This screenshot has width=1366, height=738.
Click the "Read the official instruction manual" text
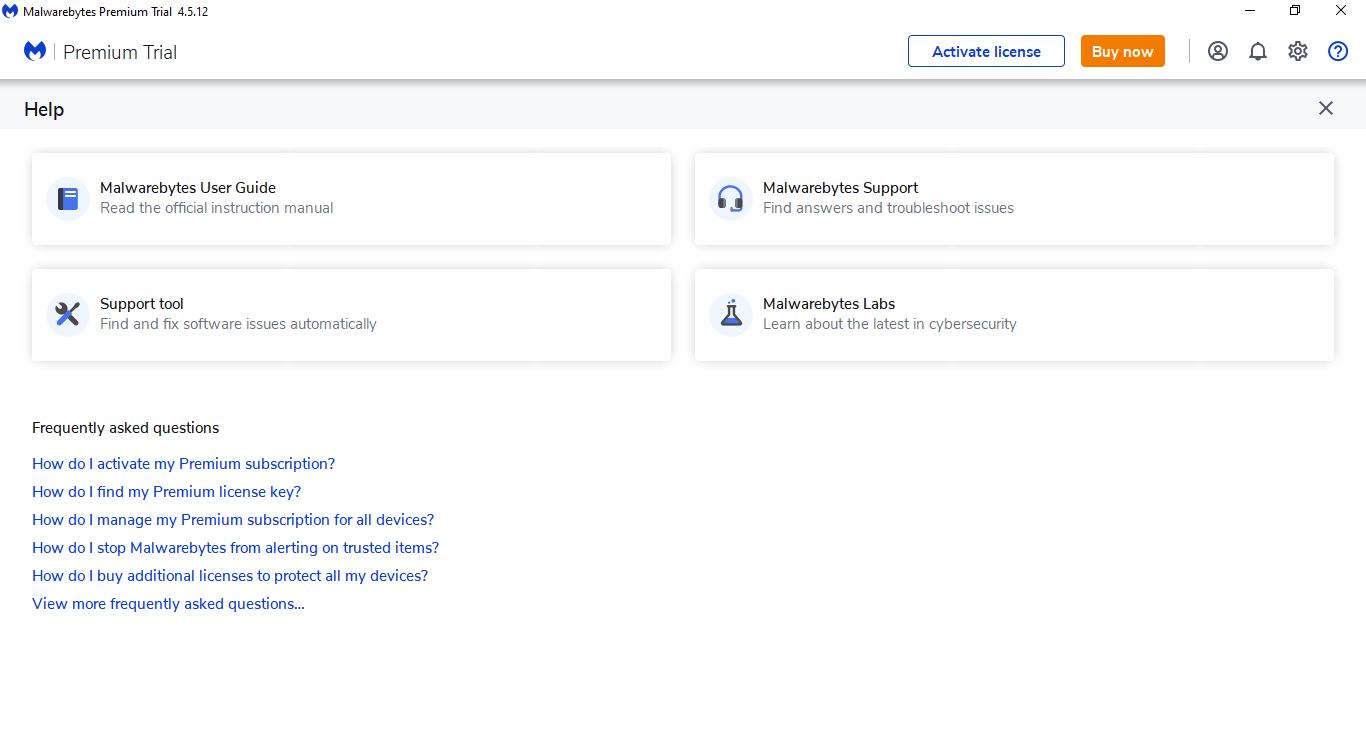point(217,208)
